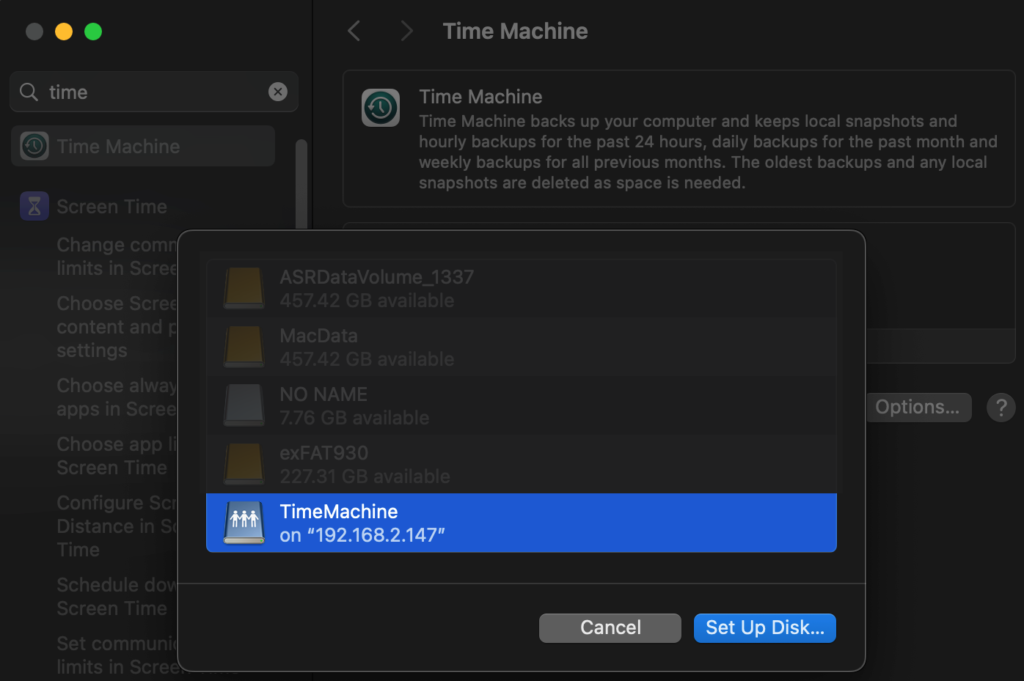Cancel the disk selection dialog
1024x681 pixels.
point(610,628)
